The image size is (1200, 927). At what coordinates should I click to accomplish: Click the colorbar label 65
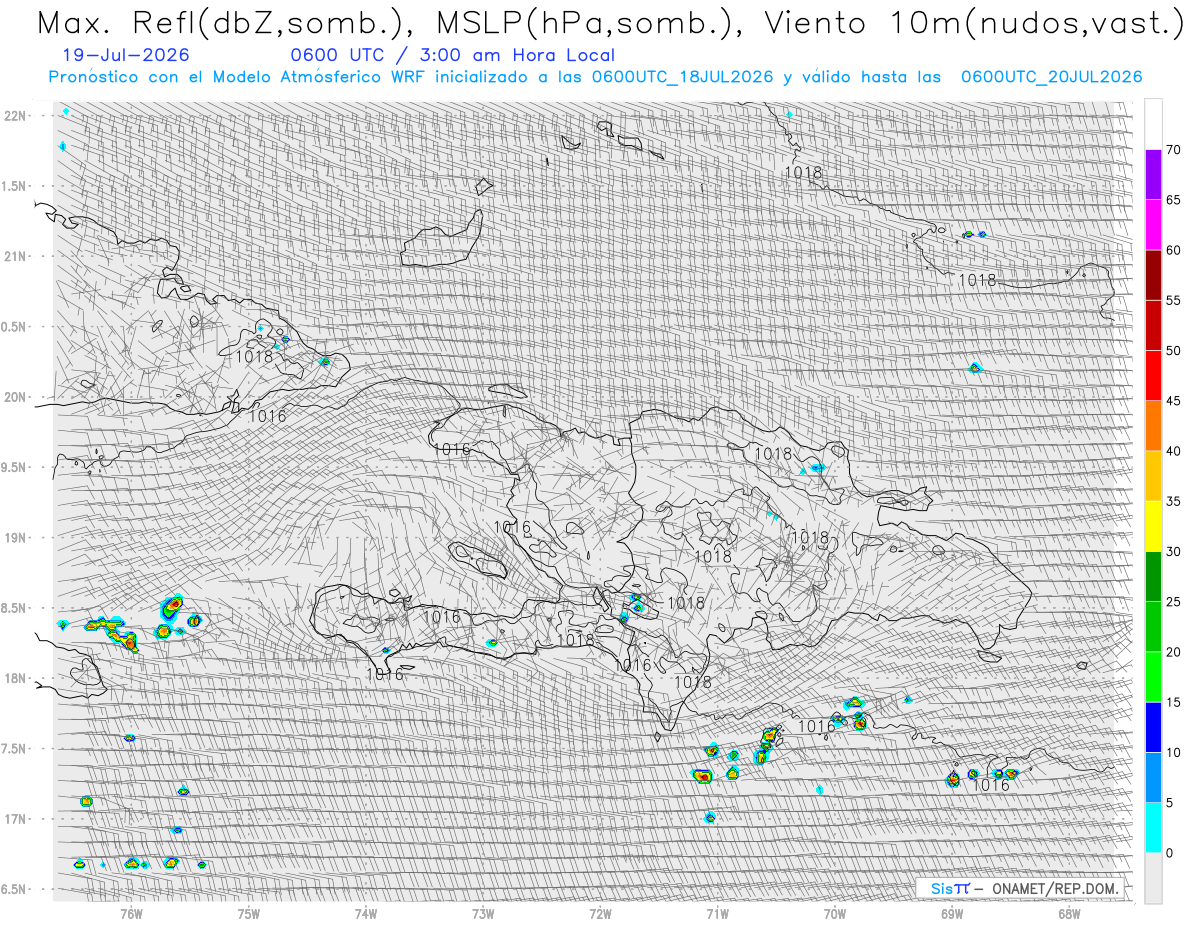pos(1174,200)
